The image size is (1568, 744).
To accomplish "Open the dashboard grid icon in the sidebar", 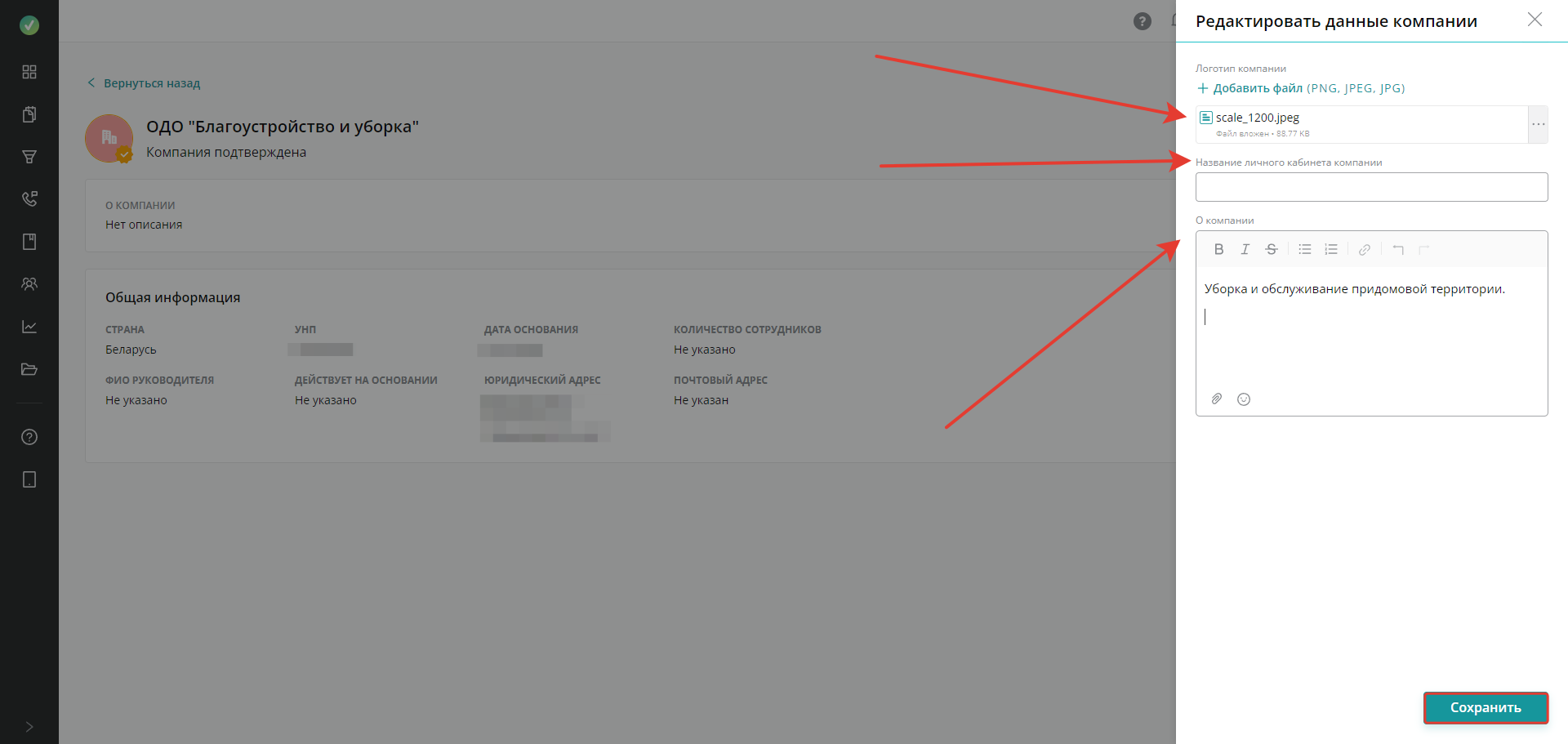I will (29, 72).
